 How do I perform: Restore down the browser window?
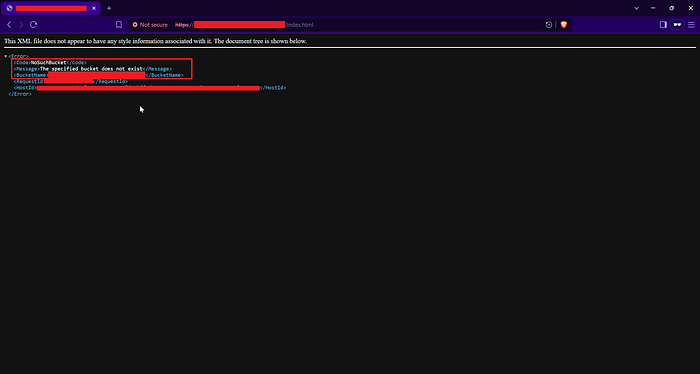click(x=671, y=8)
